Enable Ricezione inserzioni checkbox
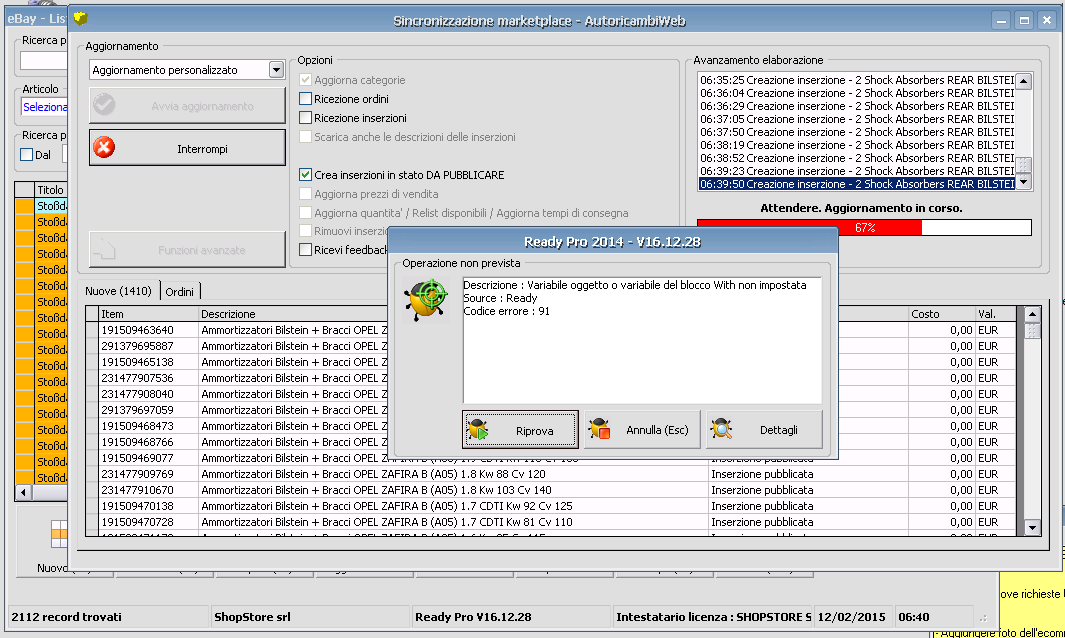Image resolution: width=1065 pixels, height=638 pixels. tap(306, 118)
